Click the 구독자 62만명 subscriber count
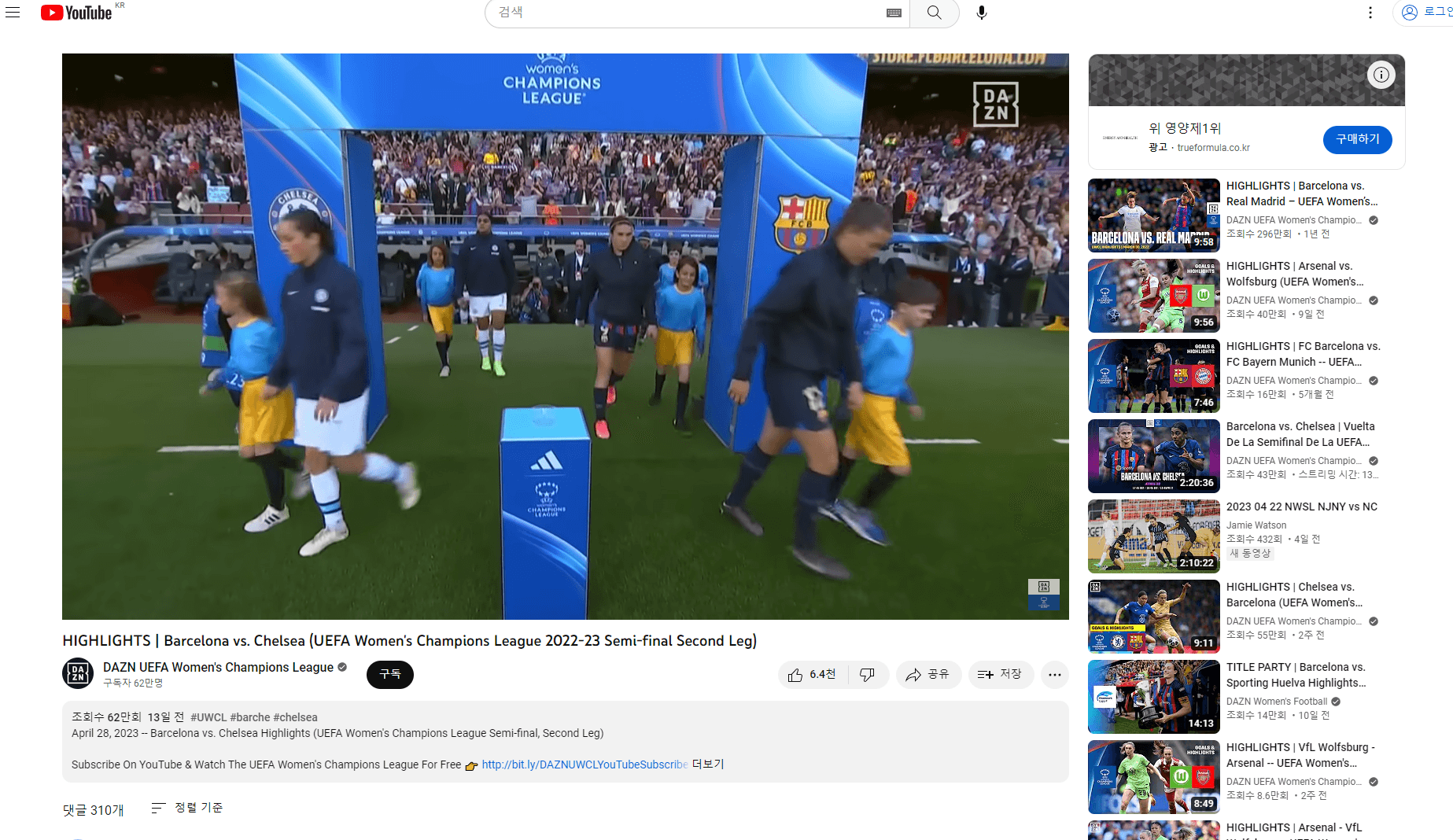The height and width of the screenshot is (840, 1453). [133, 683]
